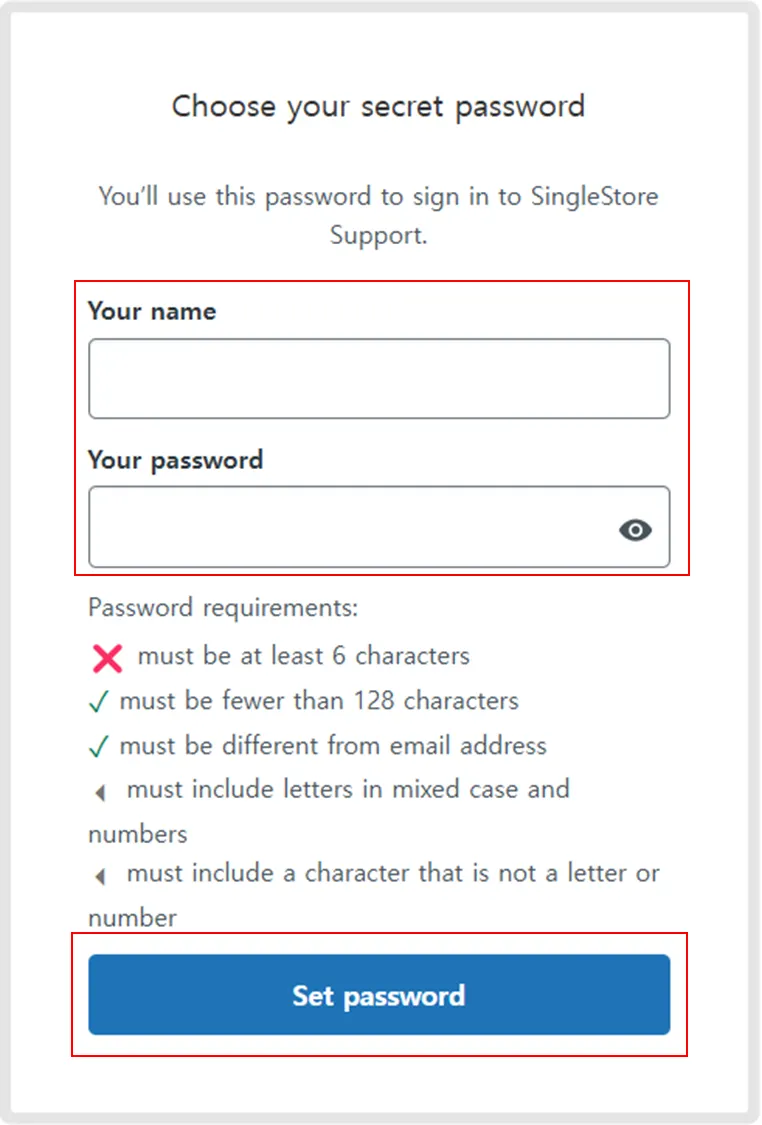Screen dimensions: 762x1125
Task: Focus the Your password input field
Action: click(350, 527)
